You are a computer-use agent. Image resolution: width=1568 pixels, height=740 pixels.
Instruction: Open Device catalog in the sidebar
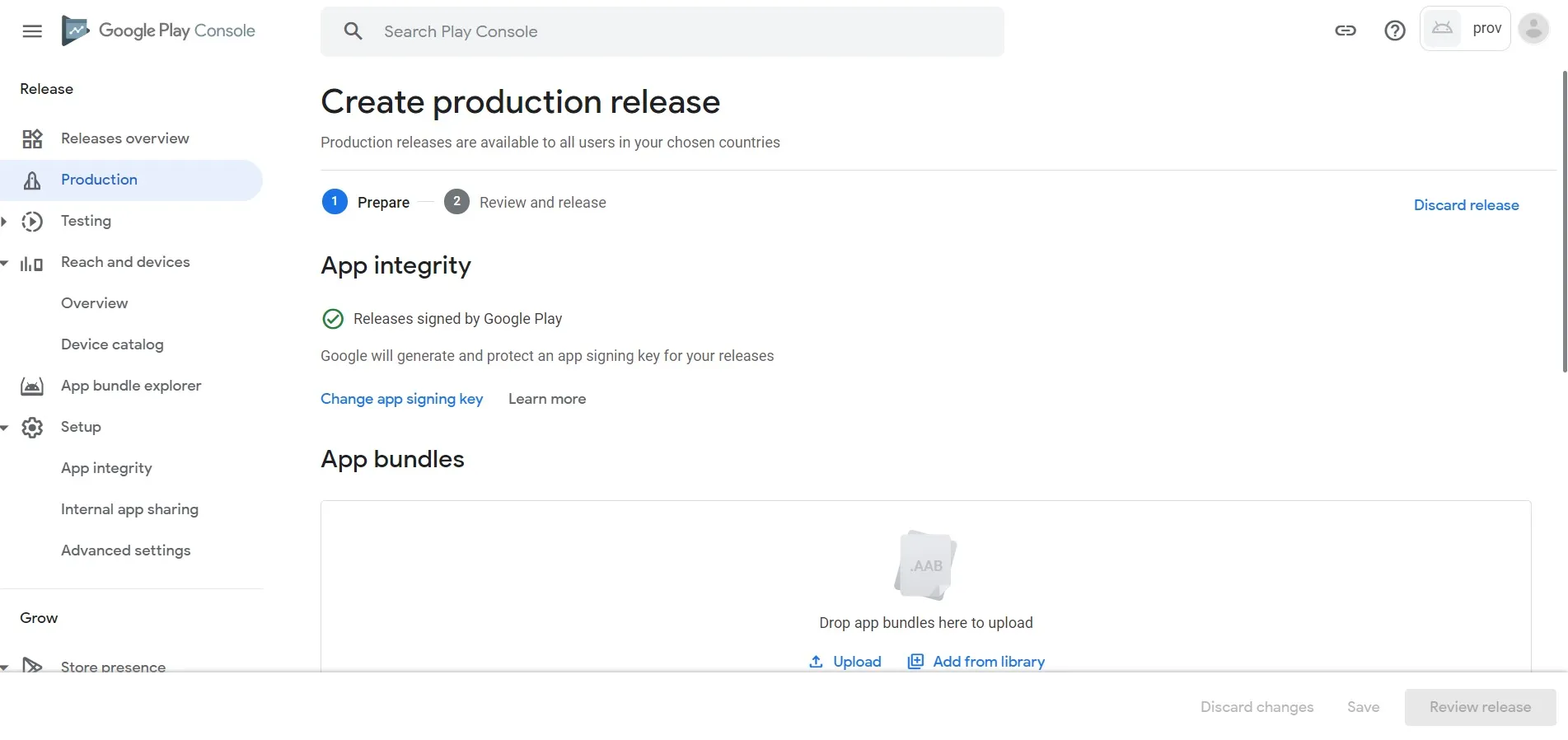112,344
